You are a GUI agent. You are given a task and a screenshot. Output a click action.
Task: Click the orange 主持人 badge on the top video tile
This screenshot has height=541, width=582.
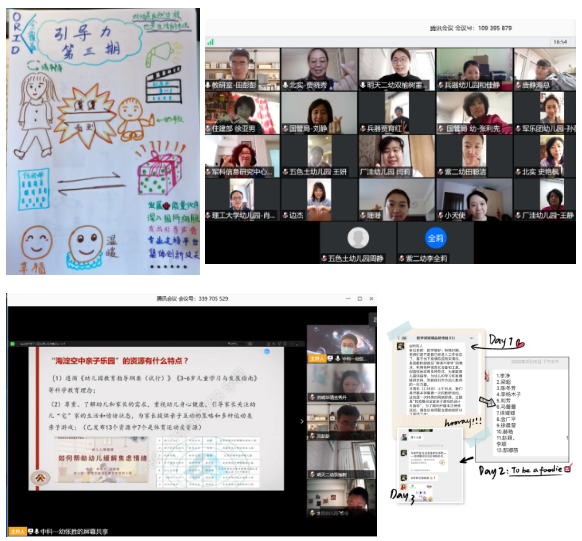pos(317,358)
